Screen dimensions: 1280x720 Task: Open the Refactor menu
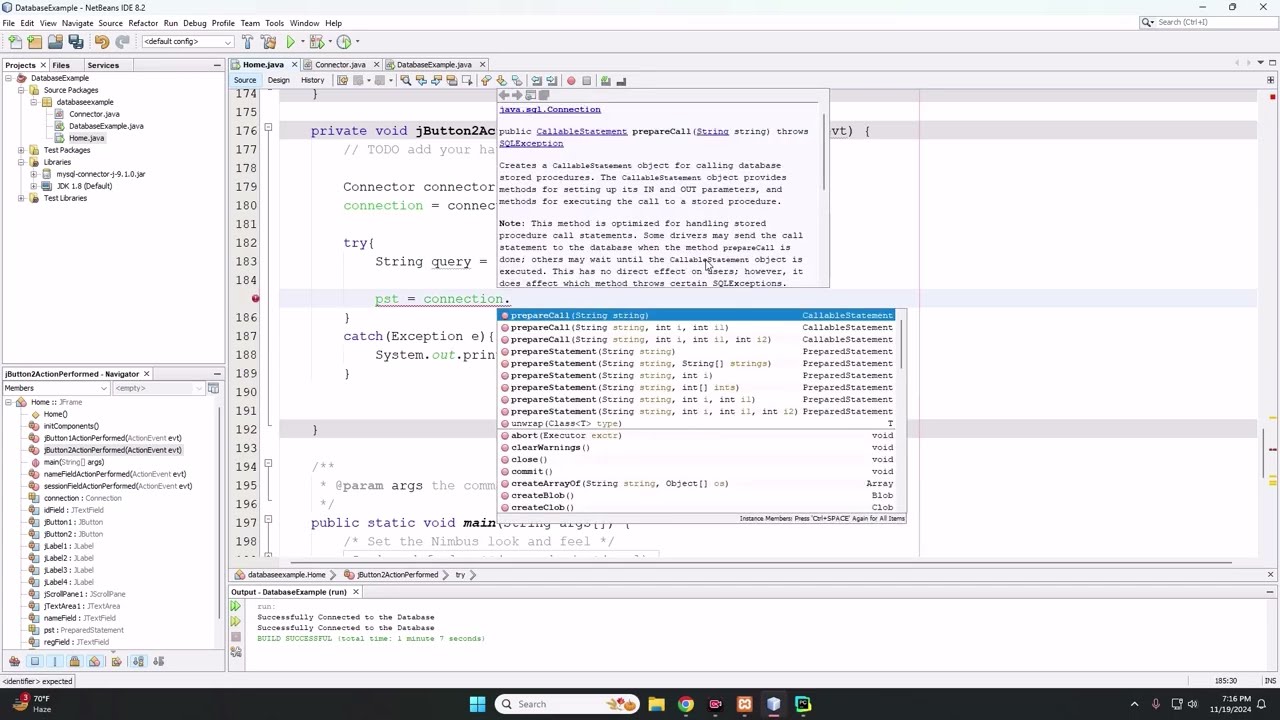pyautogui.click(x=143, y=23)
